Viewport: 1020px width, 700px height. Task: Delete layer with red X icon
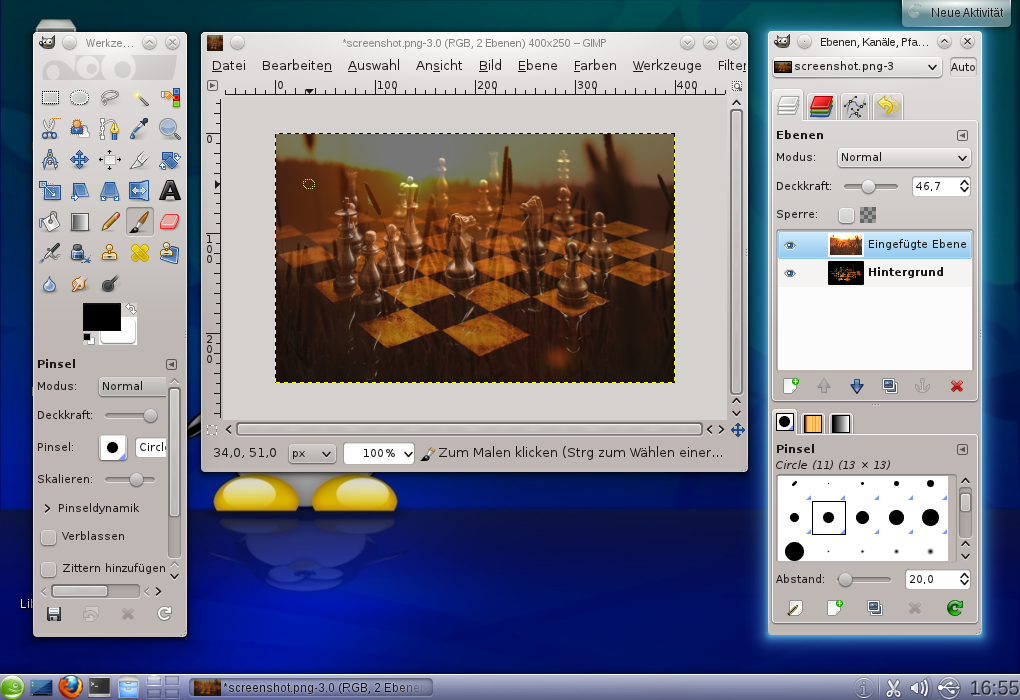click(x=956, y=386)
